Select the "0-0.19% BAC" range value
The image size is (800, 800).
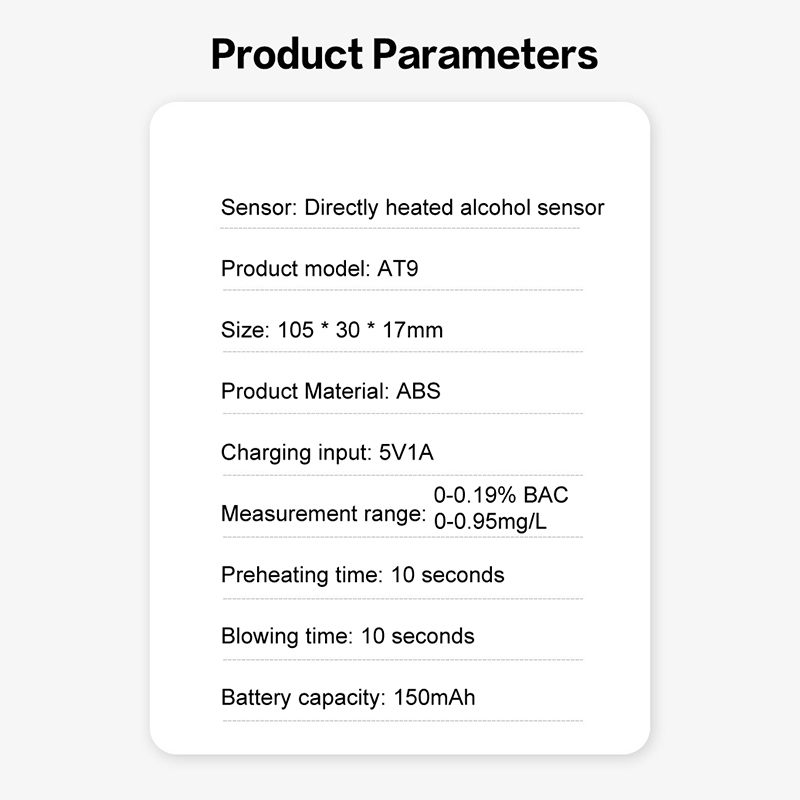(x=500, y=496)
